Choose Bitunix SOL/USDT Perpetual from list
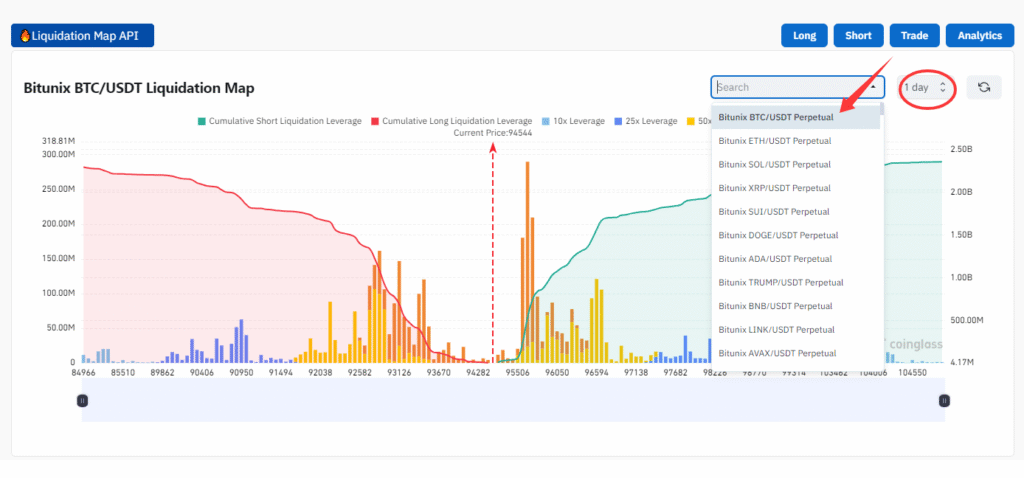This screenshot has width=1024, height=478. [775, 165]
